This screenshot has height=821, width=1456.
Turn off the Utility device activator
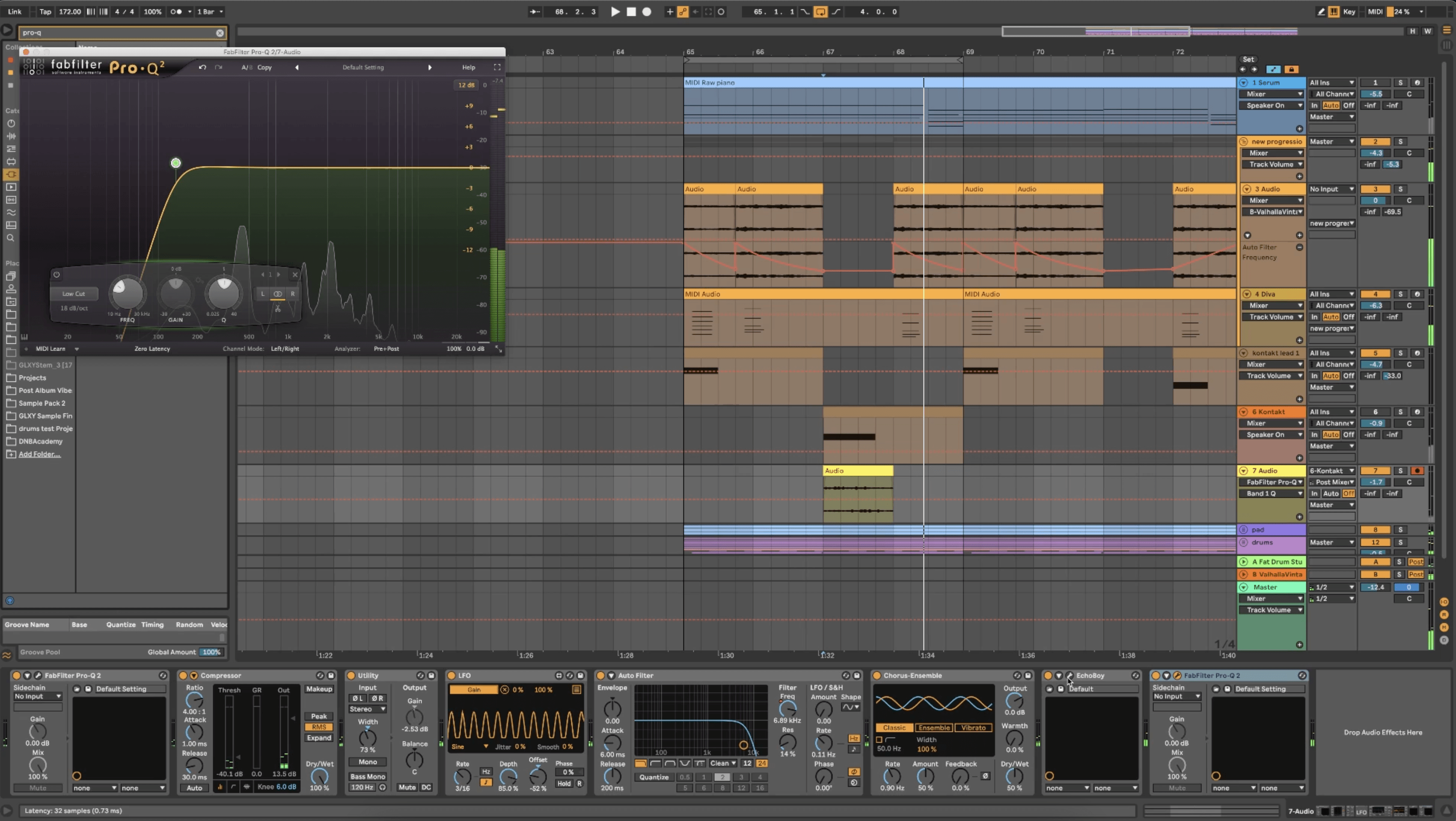coord(351,675)
